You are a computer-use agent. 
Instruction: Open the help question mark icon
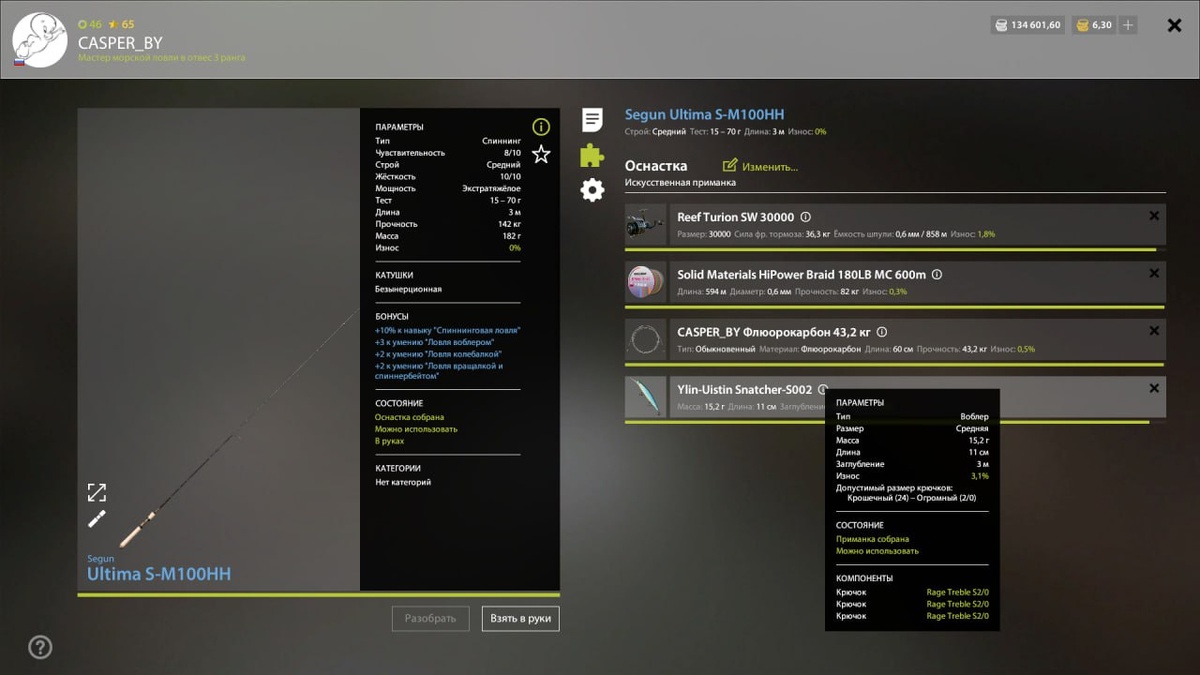click(x=40, y=647)
